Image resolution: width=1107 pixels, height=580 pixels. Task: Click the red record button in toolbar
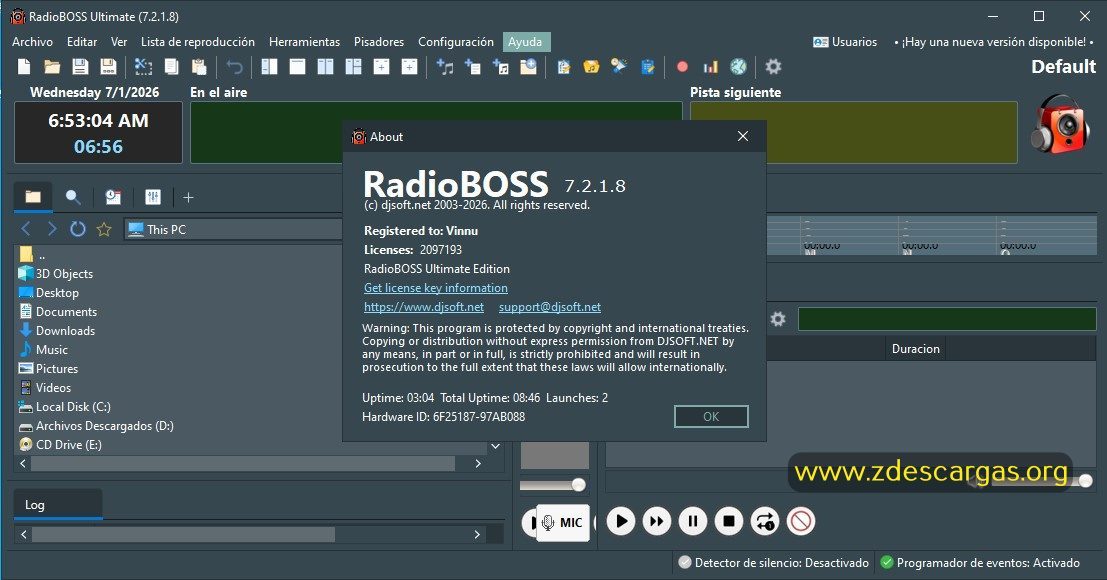682,67
